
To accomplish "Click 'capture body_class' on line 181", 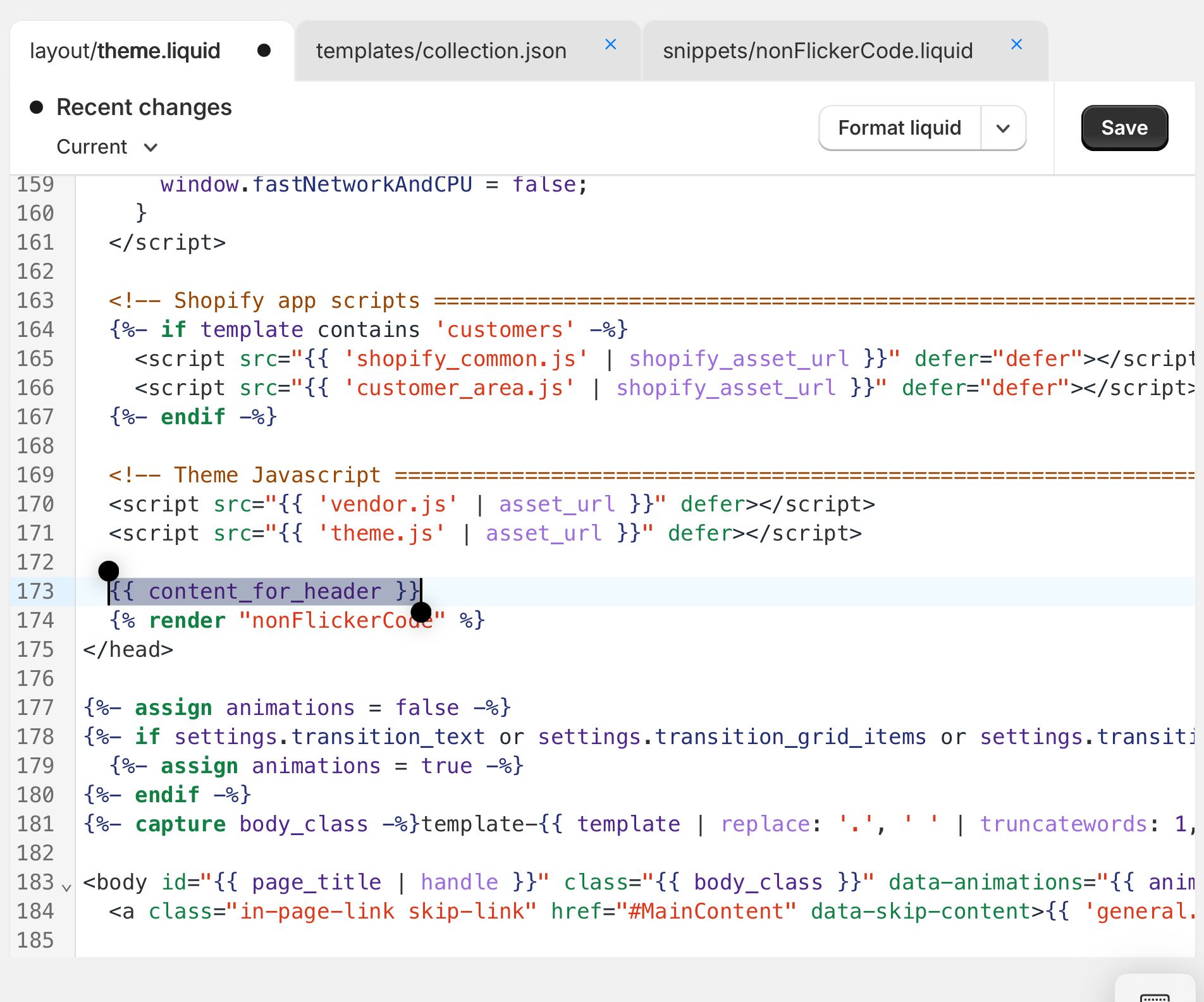I will tap(252, 824).
